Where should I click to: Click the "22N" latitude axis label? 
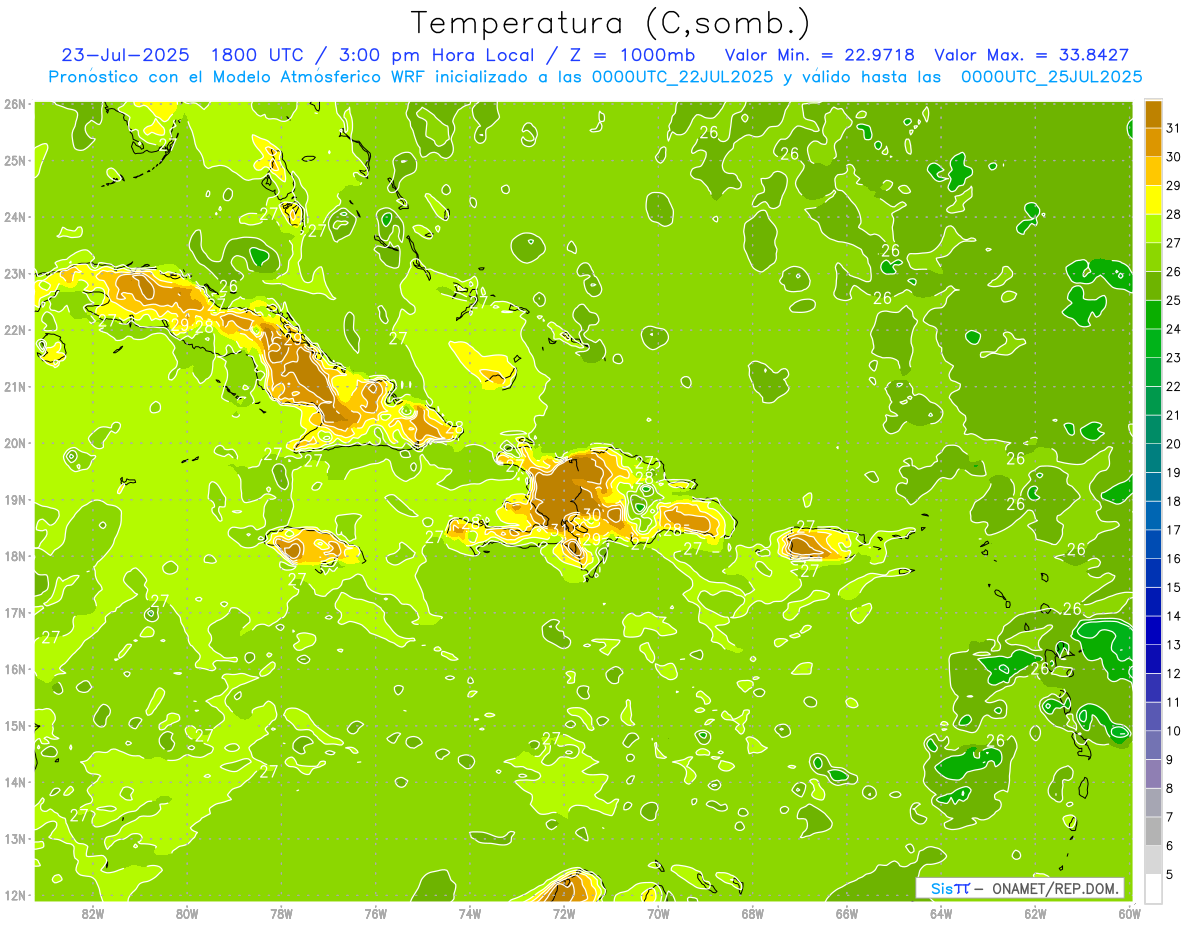tap(15, 330)
